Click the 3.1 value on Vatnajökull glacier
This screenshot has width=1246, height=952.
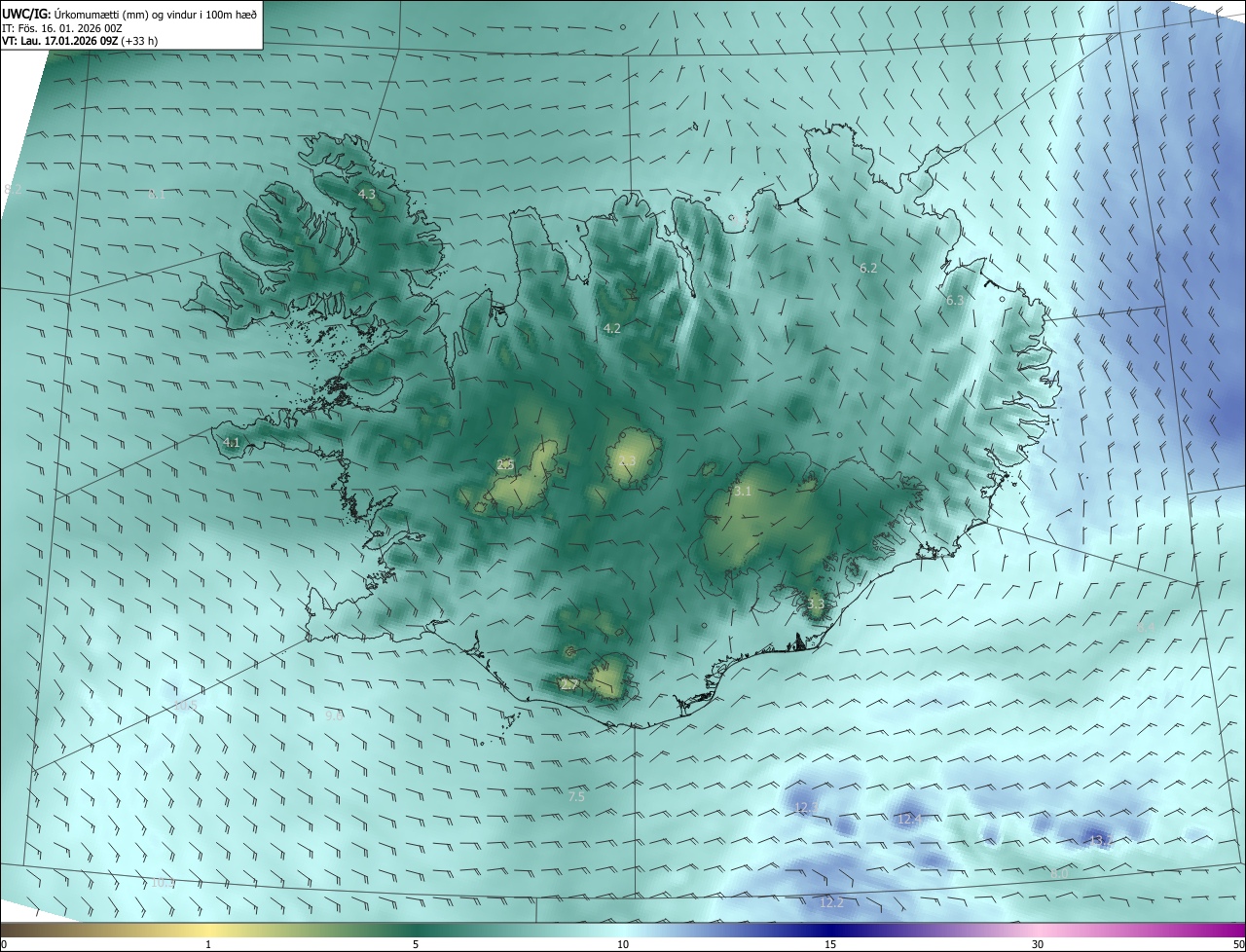743,491
